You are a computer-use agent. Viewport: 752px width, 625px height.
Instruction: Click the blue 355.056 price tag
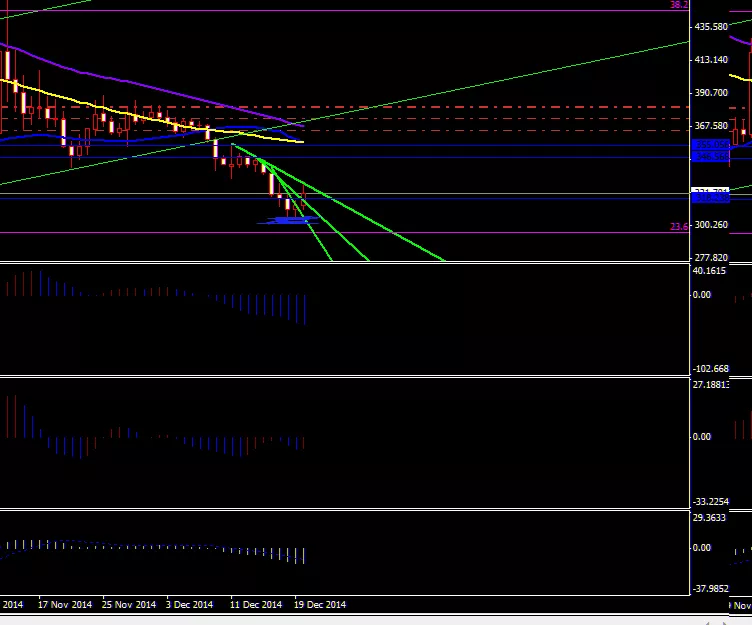tap(710, 146)
